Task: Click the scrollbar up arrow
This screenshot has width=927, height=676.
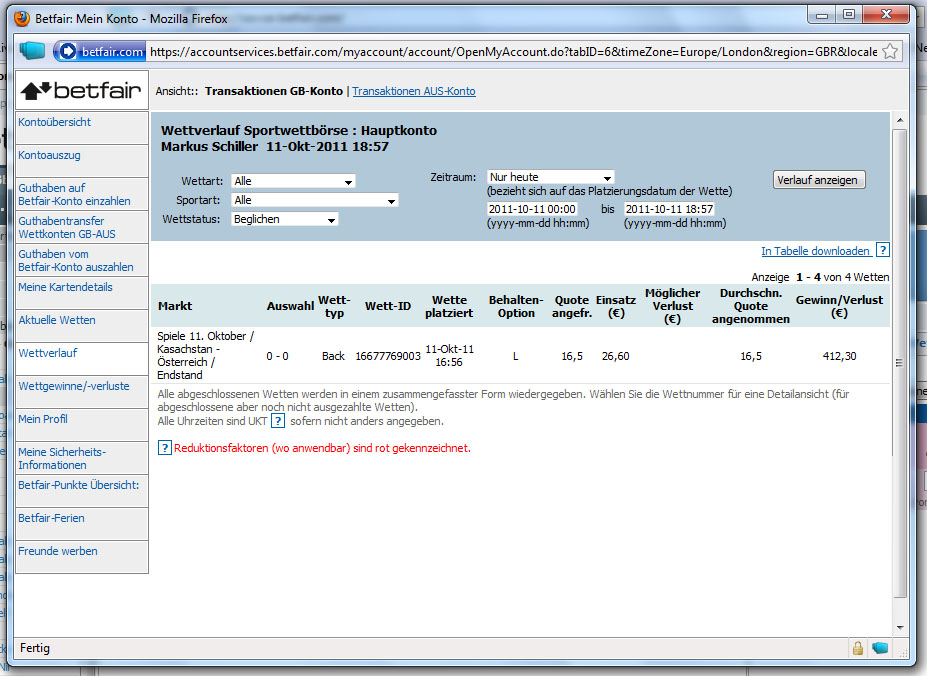Action: point(900,120)
